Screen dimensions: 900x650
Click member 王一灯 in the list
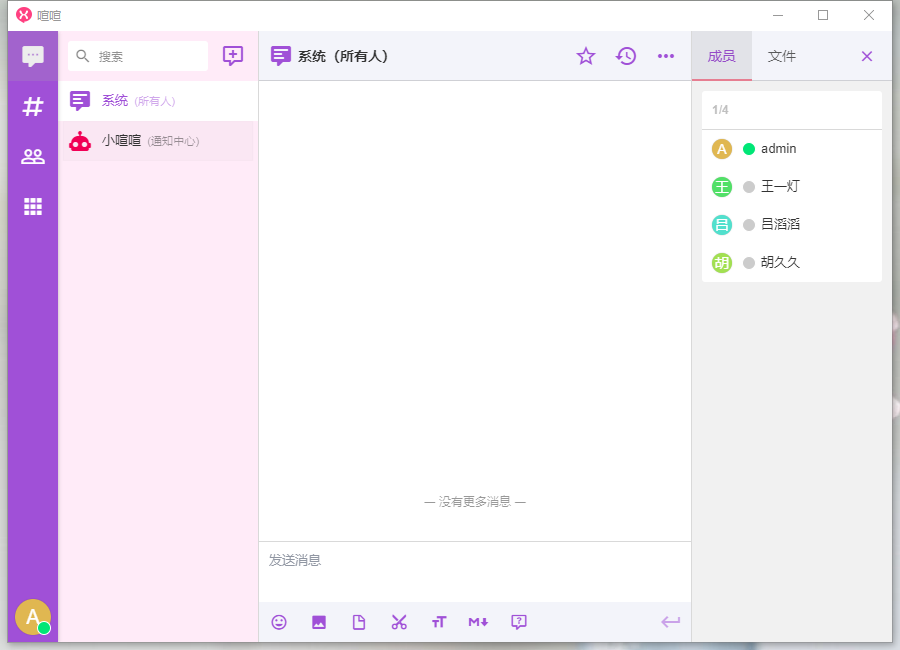tap(780, 187)
